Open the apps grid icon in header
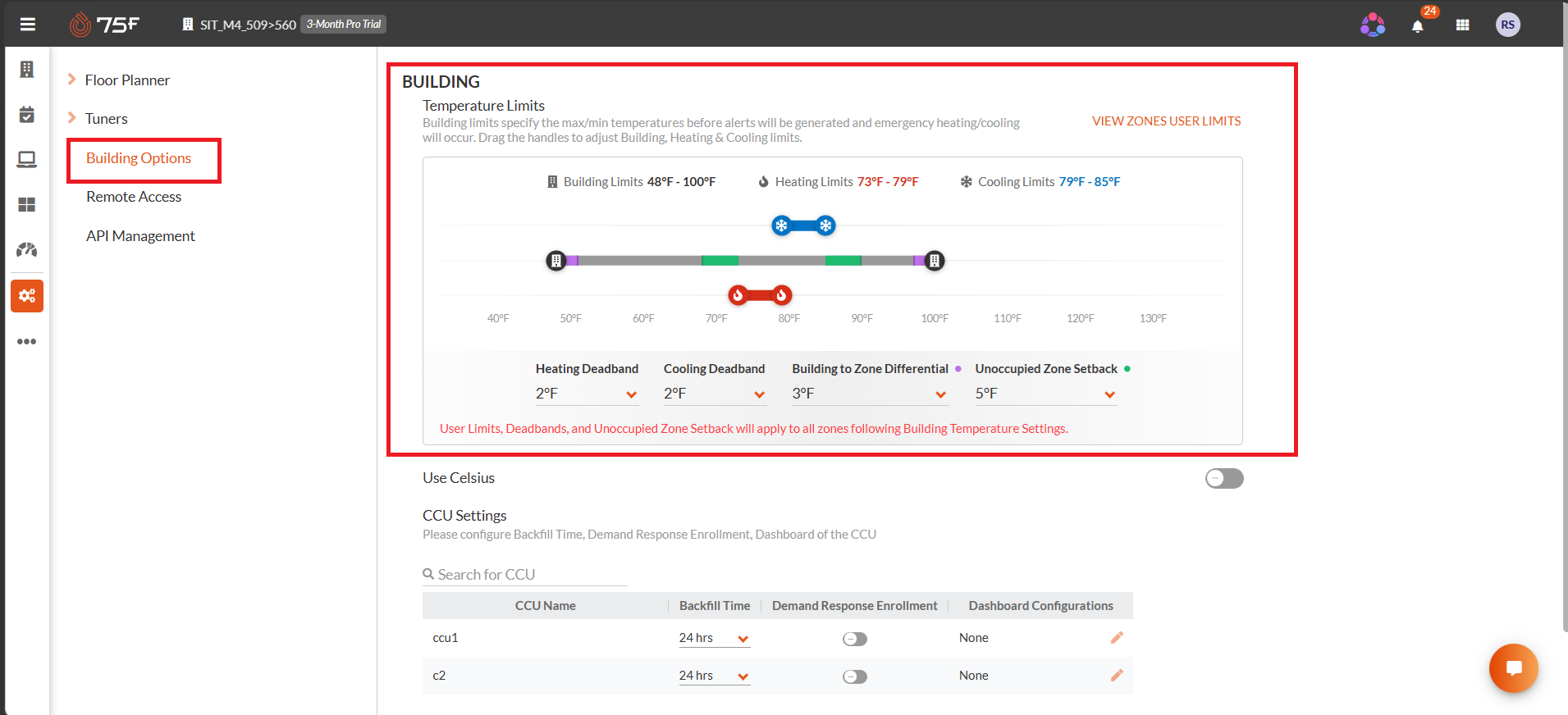The width and height of the screenshot is (1568, 715). coord(1462,25)
